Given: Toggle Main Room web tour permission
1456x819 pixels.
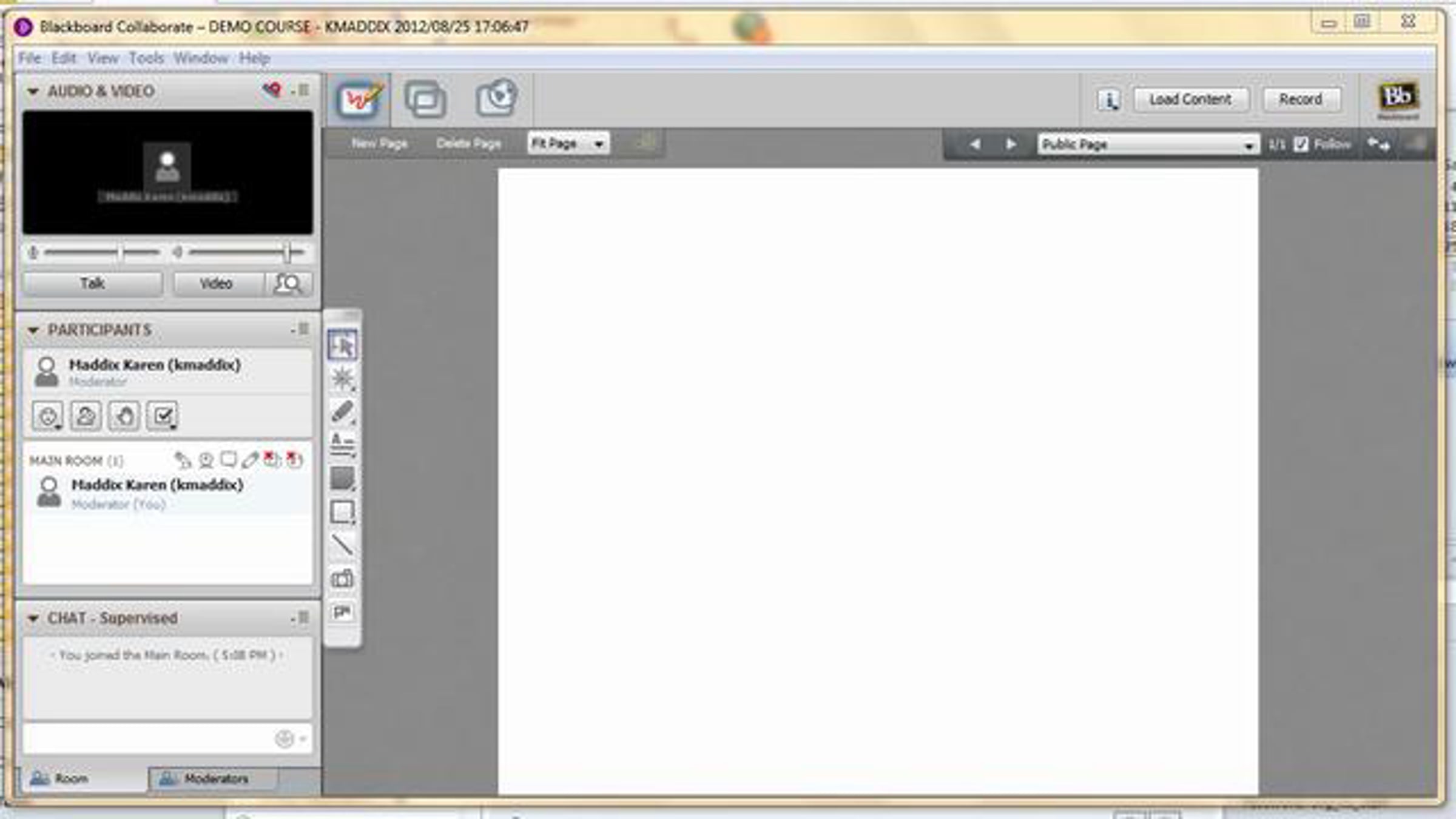Looking at the screenshot, I should tap(295, 460).
